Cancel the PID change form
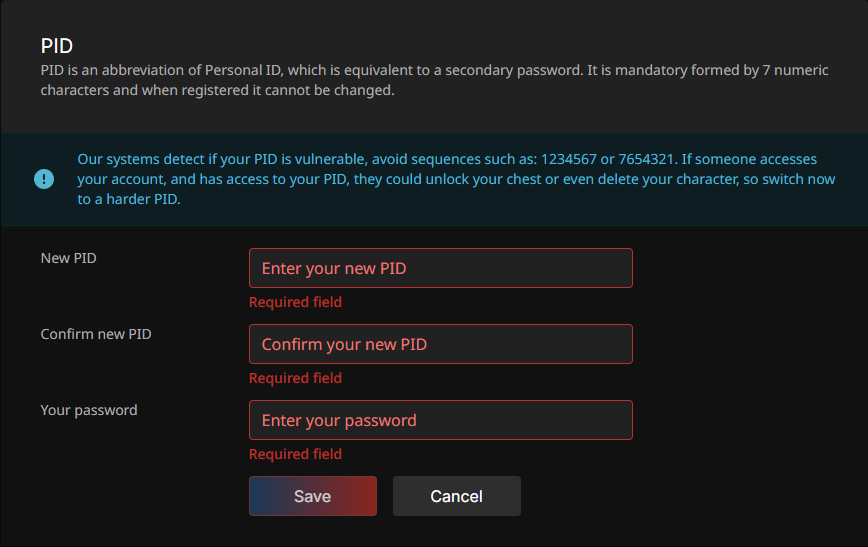The width and height of the screenshot is (868, 547). [456, 496]
